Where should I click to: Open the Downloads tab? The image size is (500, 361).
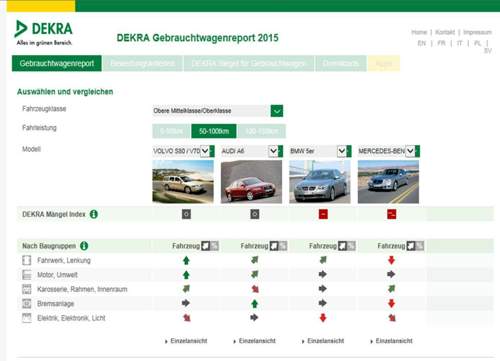341,63
